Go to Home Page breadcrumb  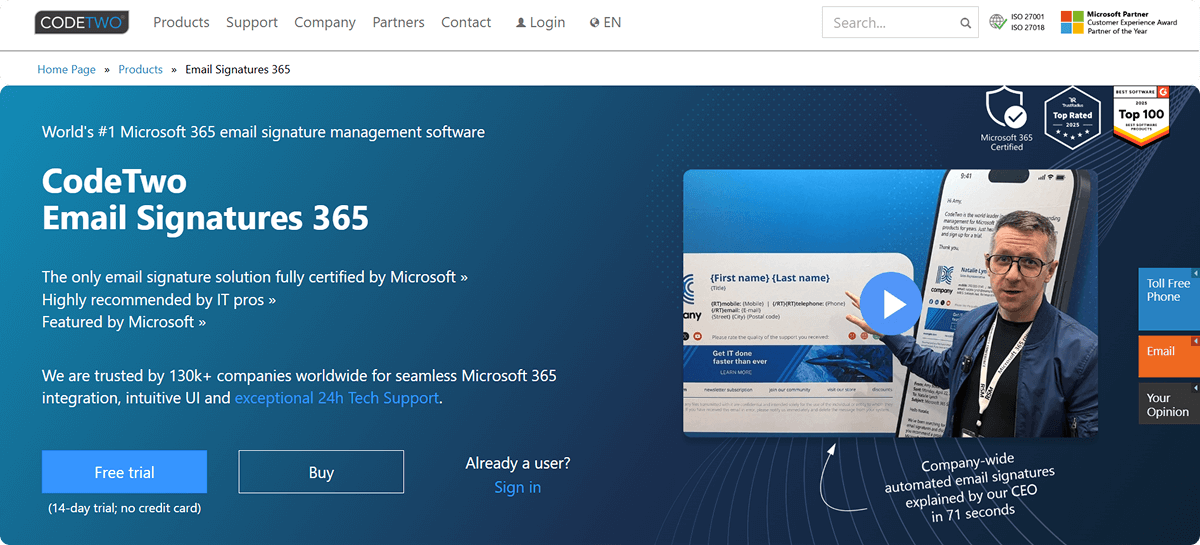click(67, 69)
